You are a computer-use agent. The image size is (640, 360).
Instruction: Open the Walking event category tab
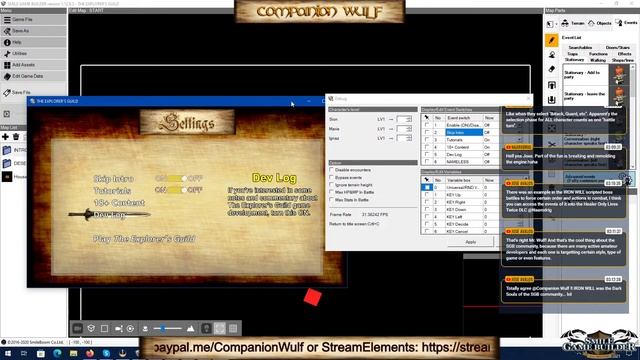click(x=598, y=60)
